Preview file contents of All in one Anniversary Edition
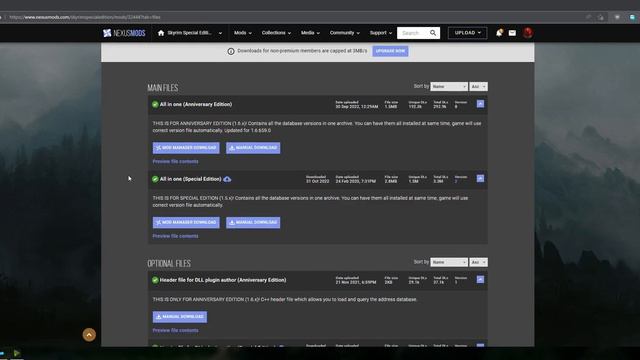Viewport: 640px width, 360px height. pyautogui.click(x=176, y=162)
